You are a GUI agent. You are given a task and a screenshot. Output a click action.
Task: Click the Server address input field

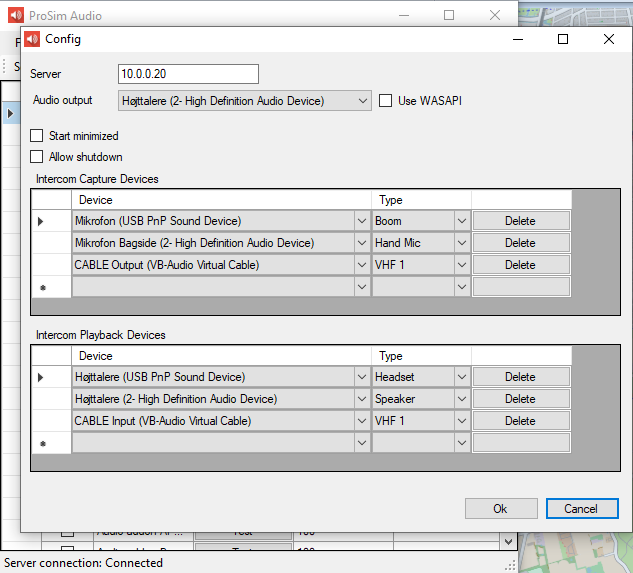(188, 75)
